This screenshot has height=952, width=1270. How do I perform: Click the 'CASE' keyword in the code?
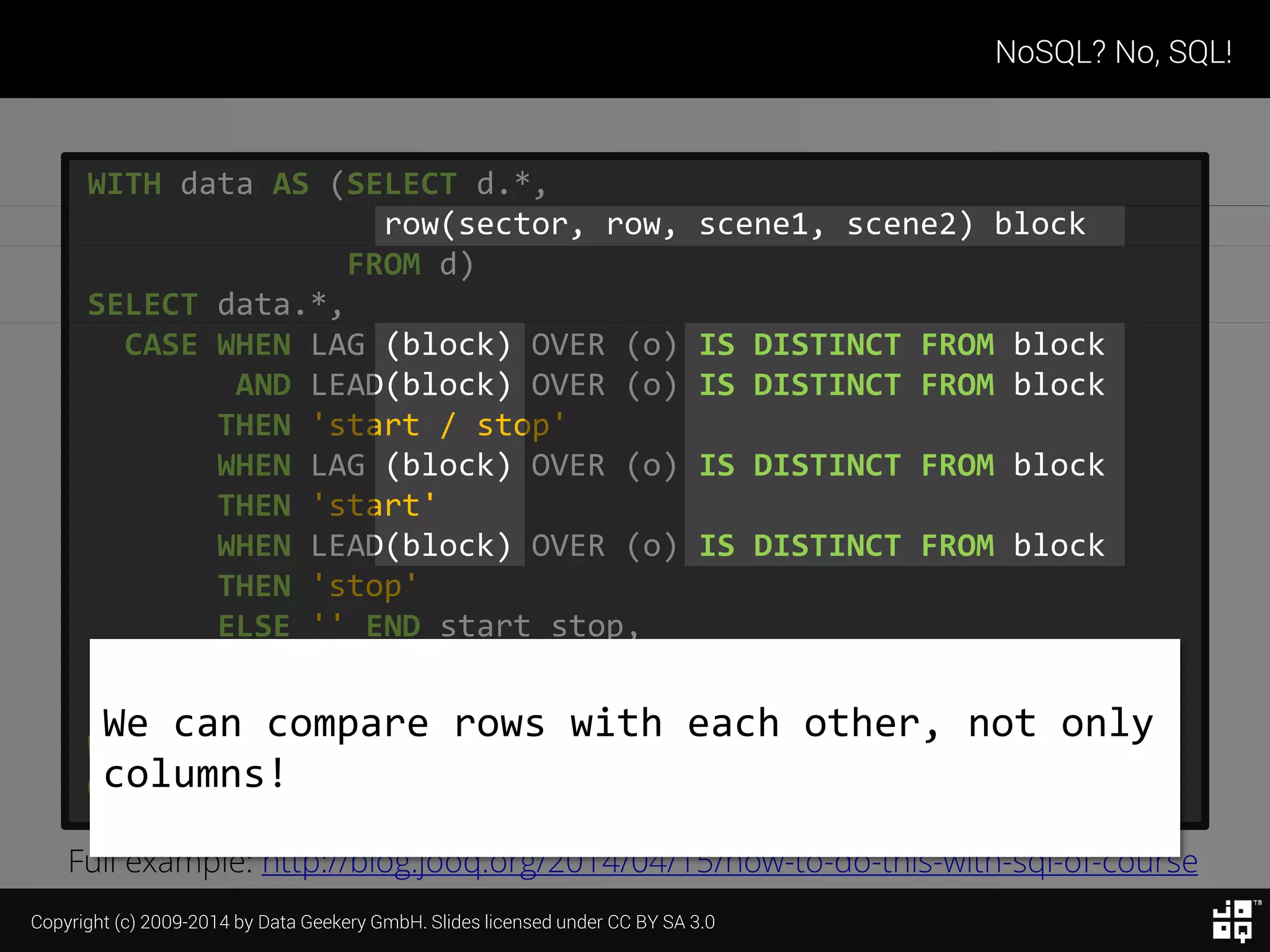161,345
